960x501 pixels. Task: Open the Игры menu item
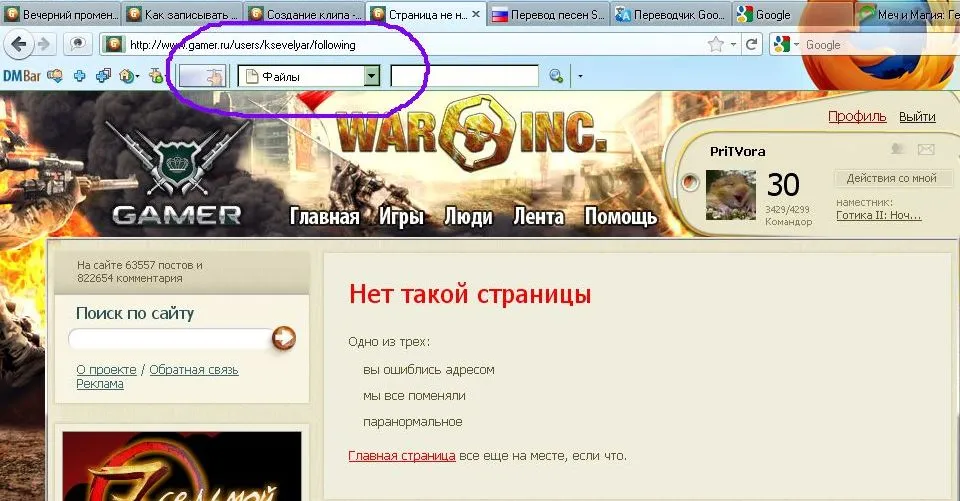pyautogui.click(x=402, y=216)
